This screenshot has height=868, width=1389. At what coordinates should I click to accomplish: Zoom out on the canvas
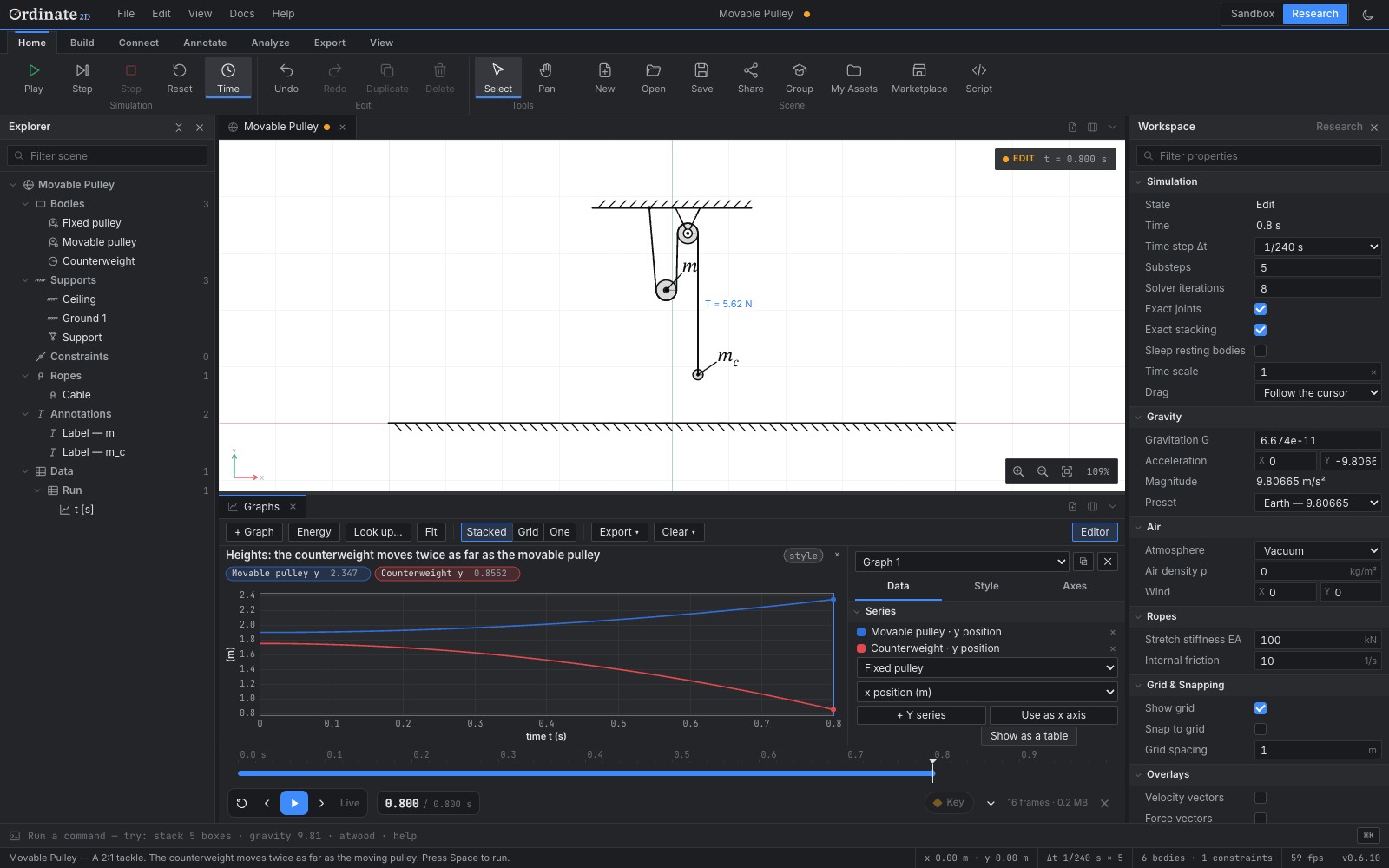1043,471
